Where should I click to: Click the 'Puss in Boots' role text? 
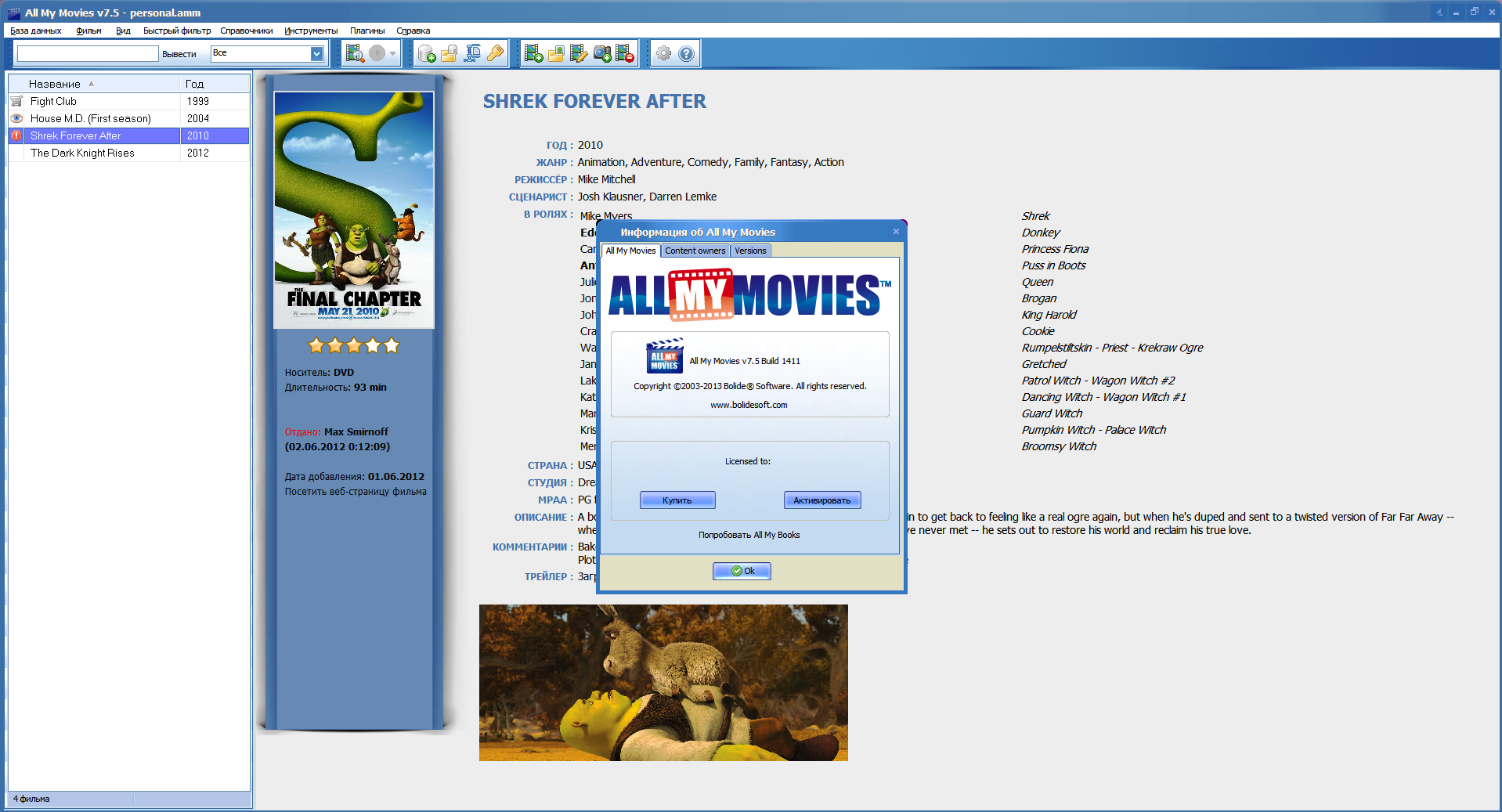click(x=1054, y=265)
